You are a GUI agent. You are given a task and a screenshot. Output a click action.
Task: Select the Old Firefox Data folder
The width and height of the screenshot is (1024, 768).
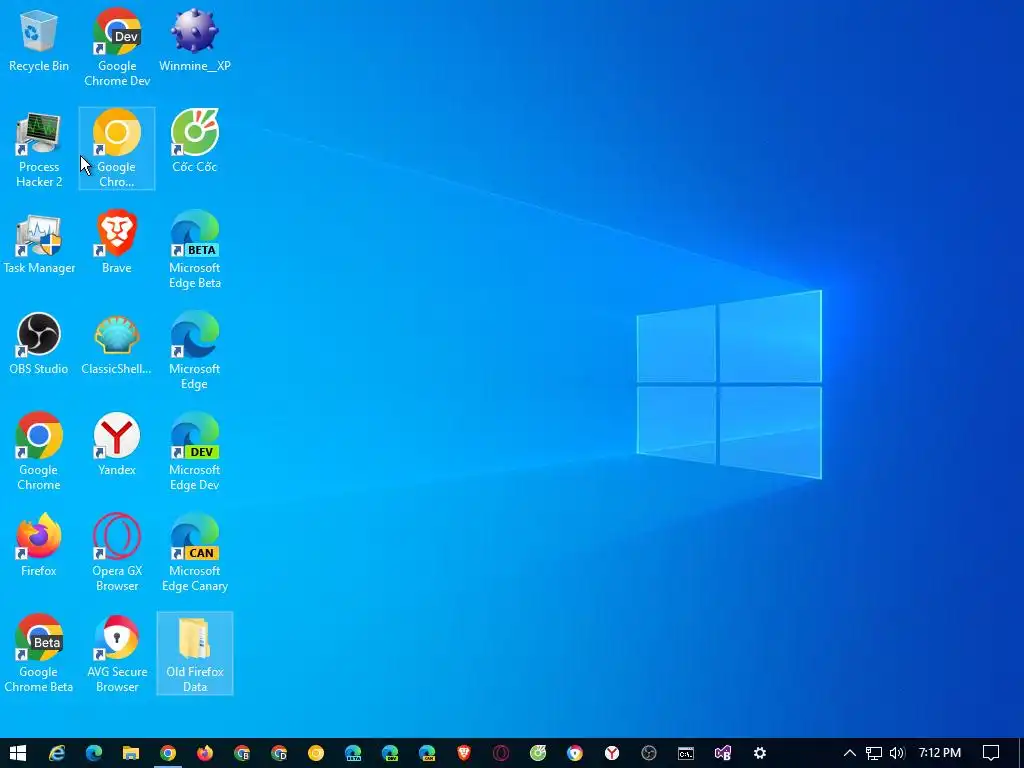coord(195,654)
